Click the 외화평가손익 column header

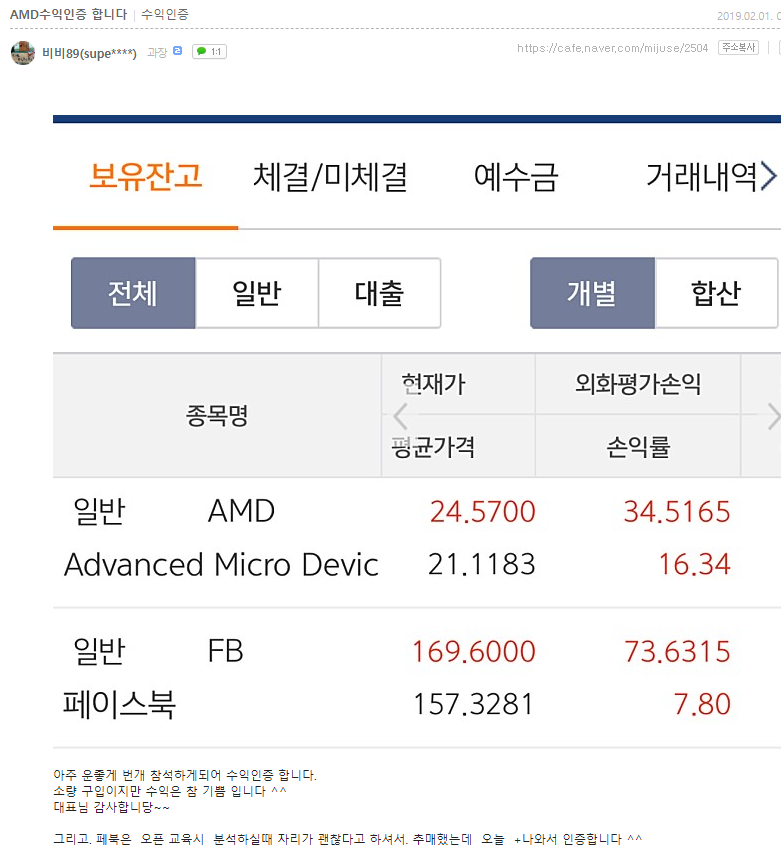638,384
